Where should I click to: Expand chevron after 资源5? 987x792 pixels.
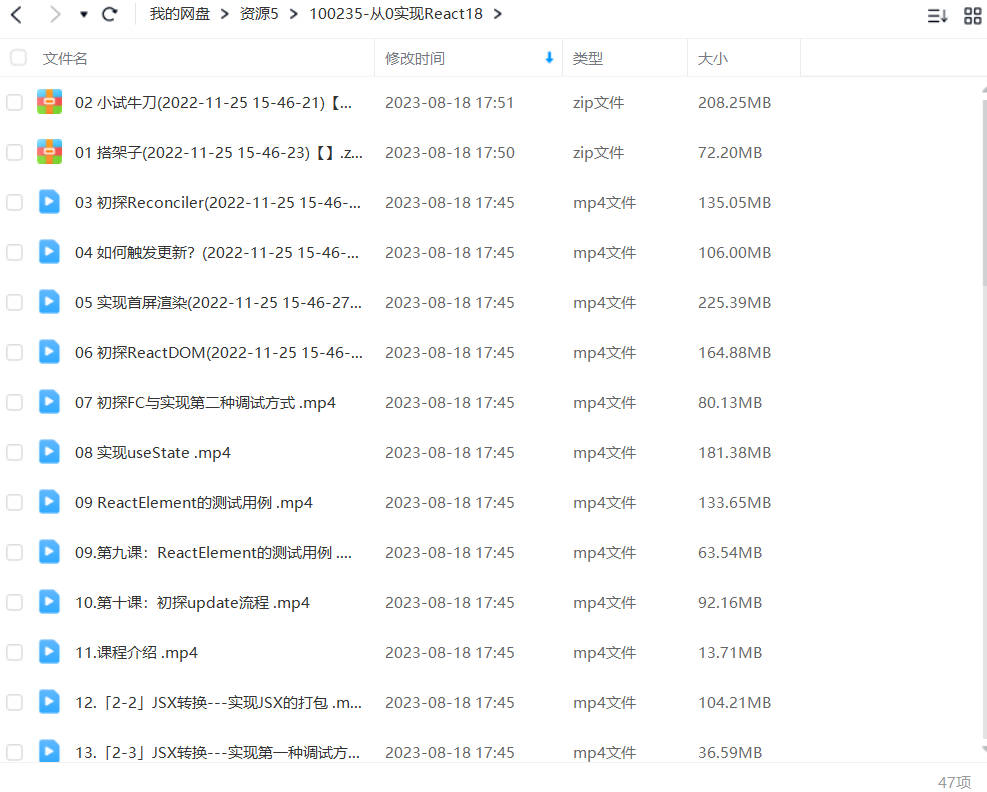(x=293, y=14)
